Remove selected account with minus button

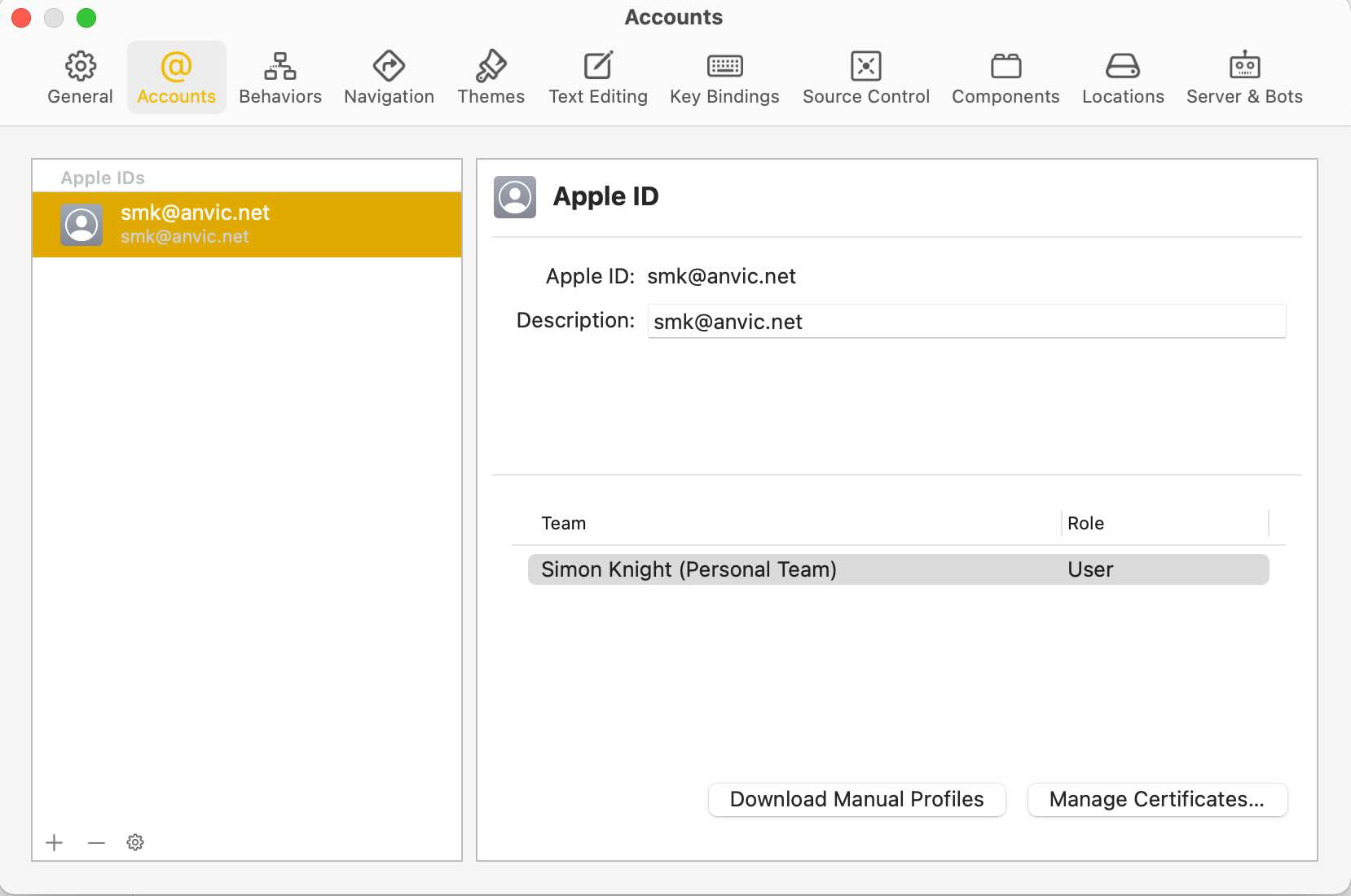(96, 842)
